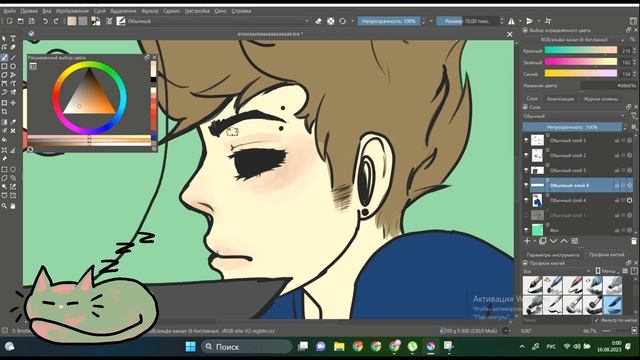Toggle visibility of Обычный слой 2

pyautogui.click(x=526, y=155)
